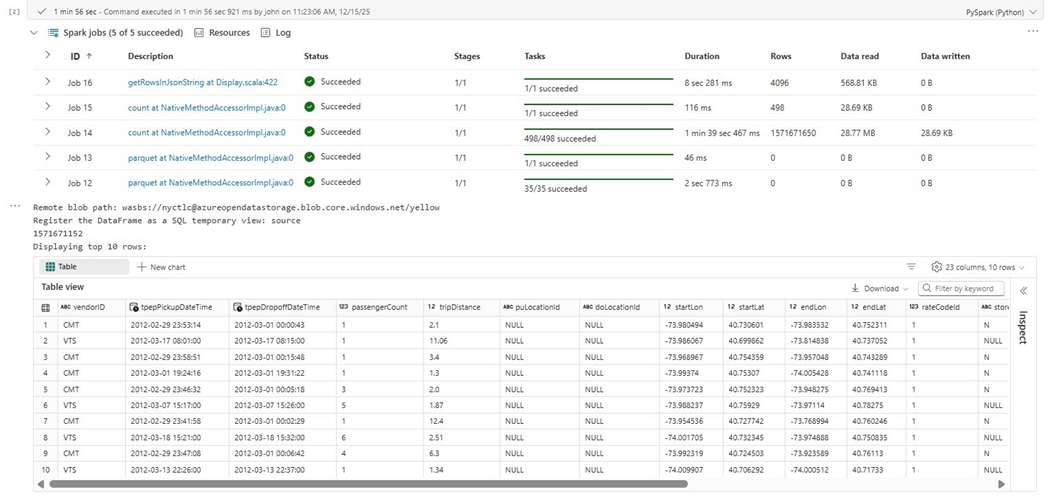Open the Log view for this cell
Image resolution: width=1050 pixels, height=498 pixels.
click(x=275, y=33)
